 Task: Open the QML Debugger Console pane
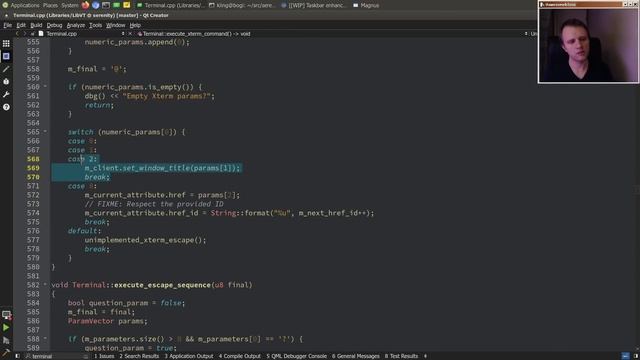(296, 356)
